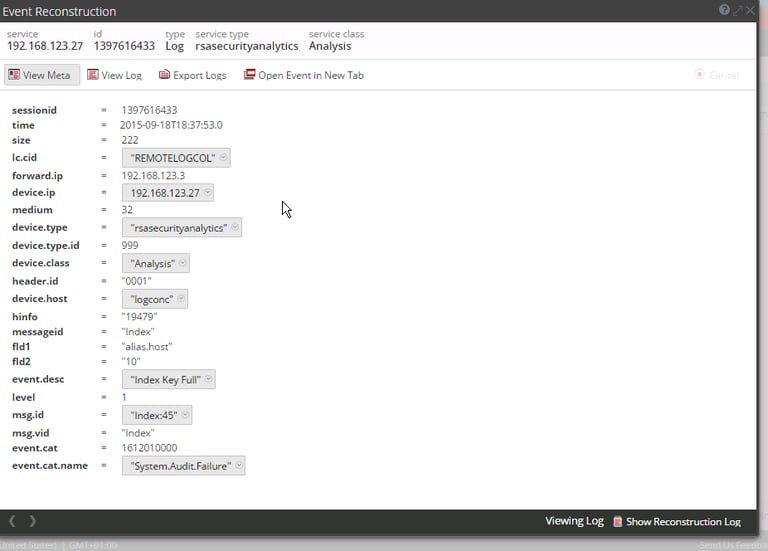Click the event.cat.name label

point(50,465)
